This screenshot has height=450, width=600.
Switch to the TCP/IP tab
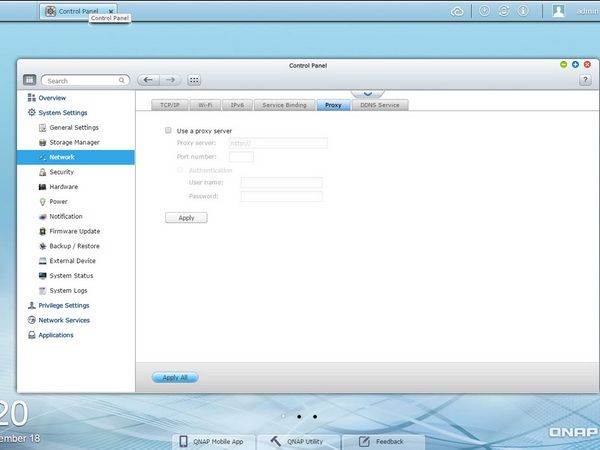click(170, 105)
